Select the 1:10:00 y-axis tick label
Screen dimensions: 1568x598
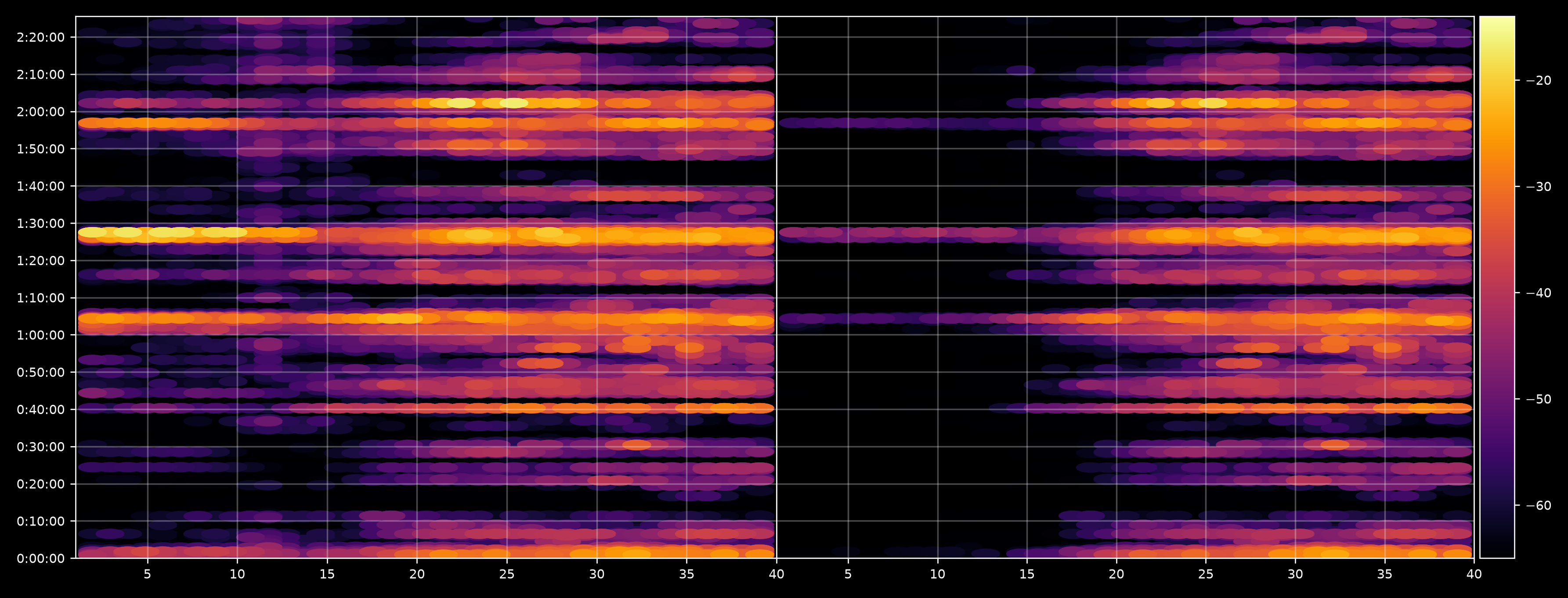[41, 298]
